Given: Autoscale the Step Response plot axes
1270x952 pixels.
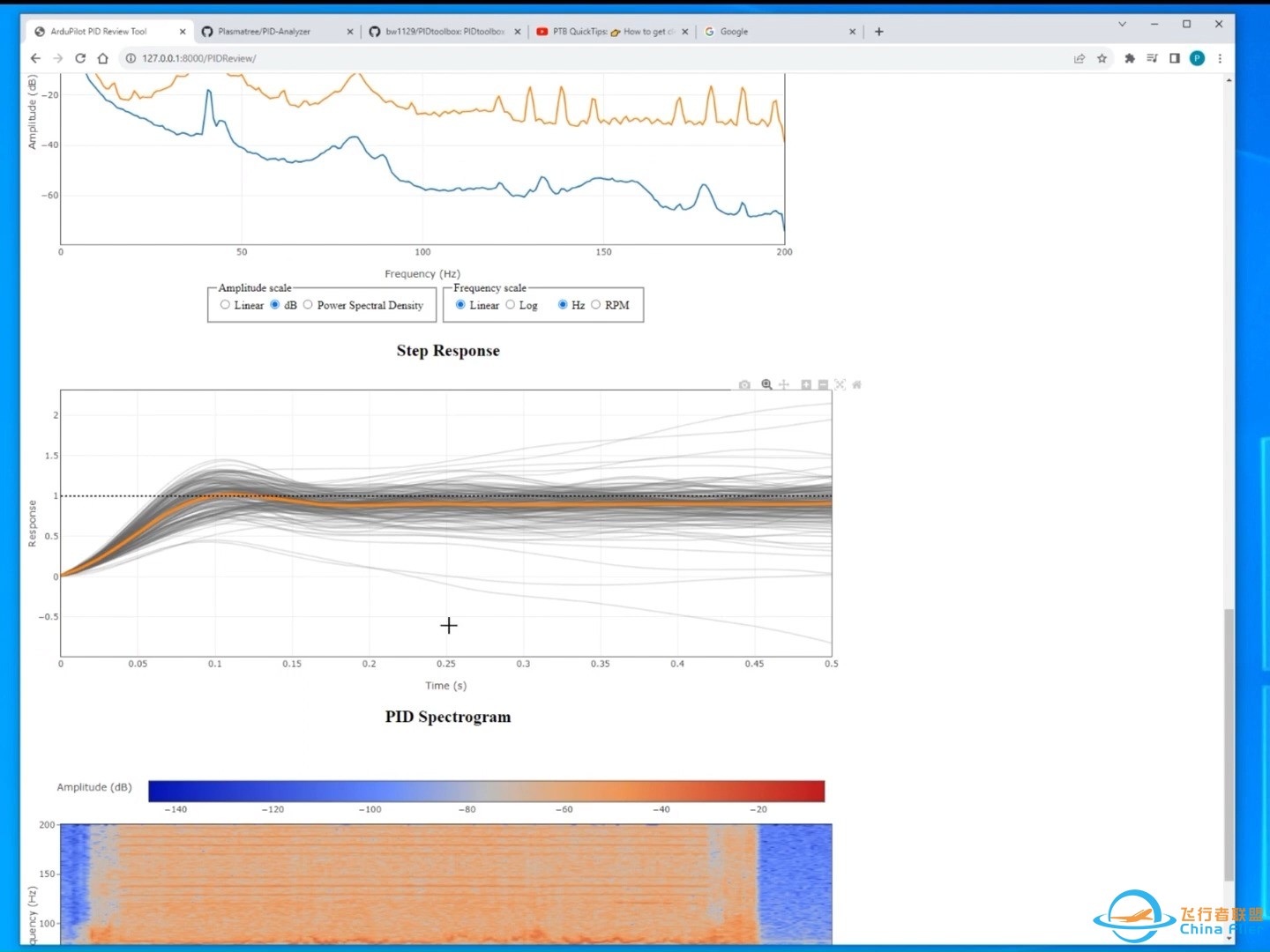Looking at the screenshot, I should tap(840, 385).
